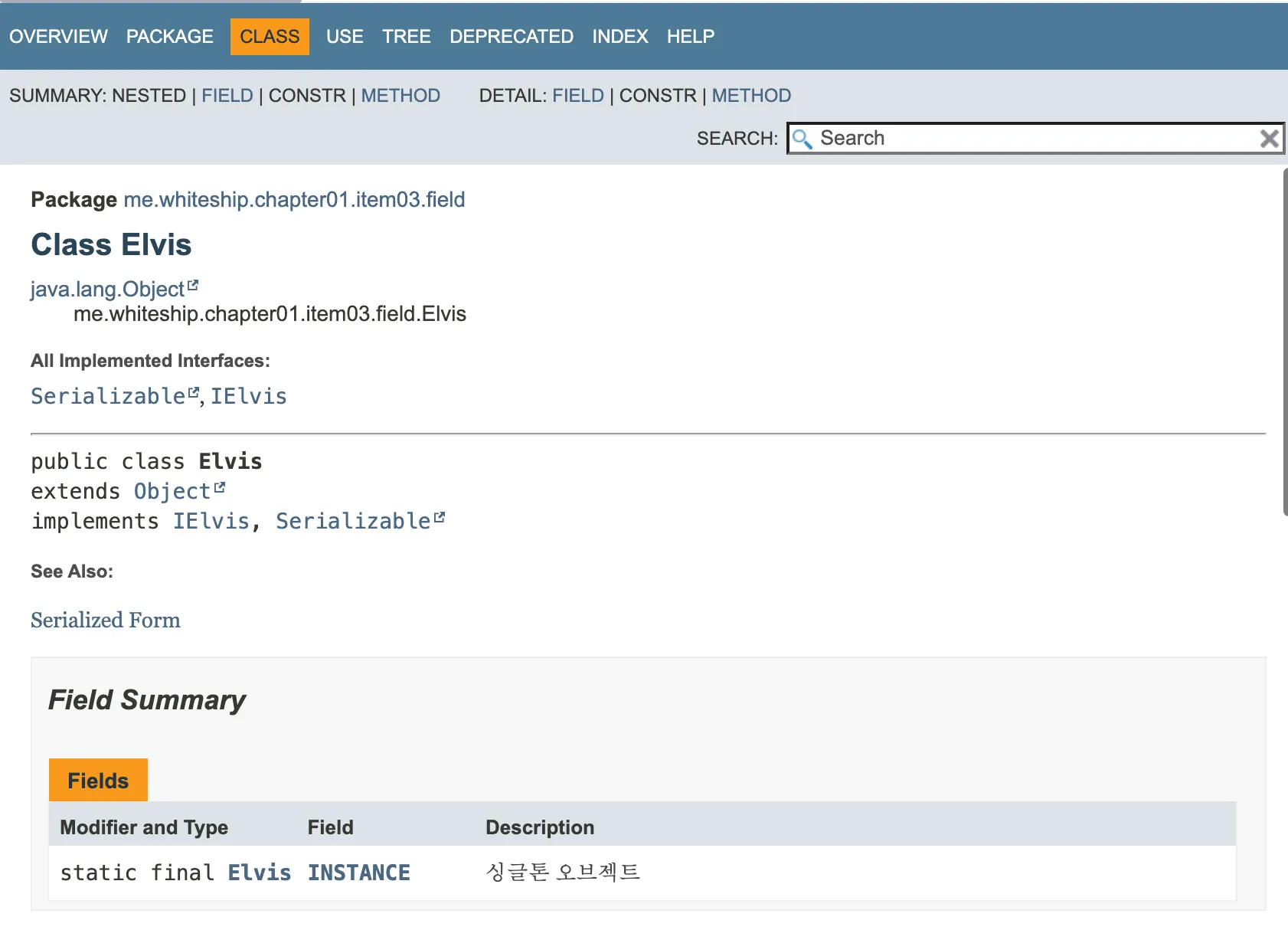Click external link icon next to extends Object
1288x930 pixels.
(x=220, y=487)
